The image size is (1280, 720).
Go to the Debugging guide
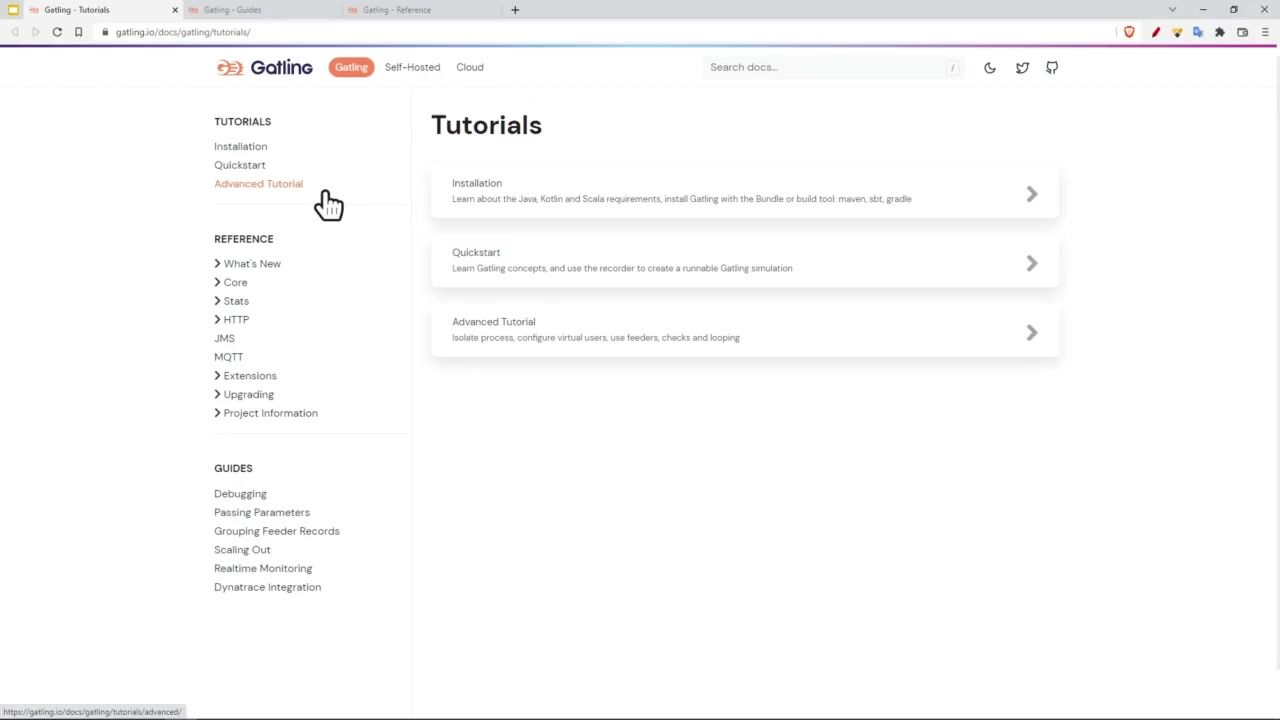[x=240, y=494]
